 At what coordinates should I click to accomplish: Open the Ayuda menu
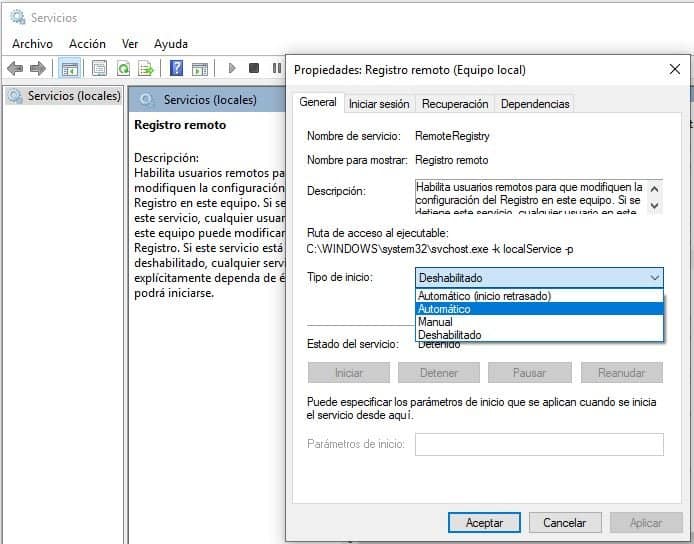tap(171, 44)
